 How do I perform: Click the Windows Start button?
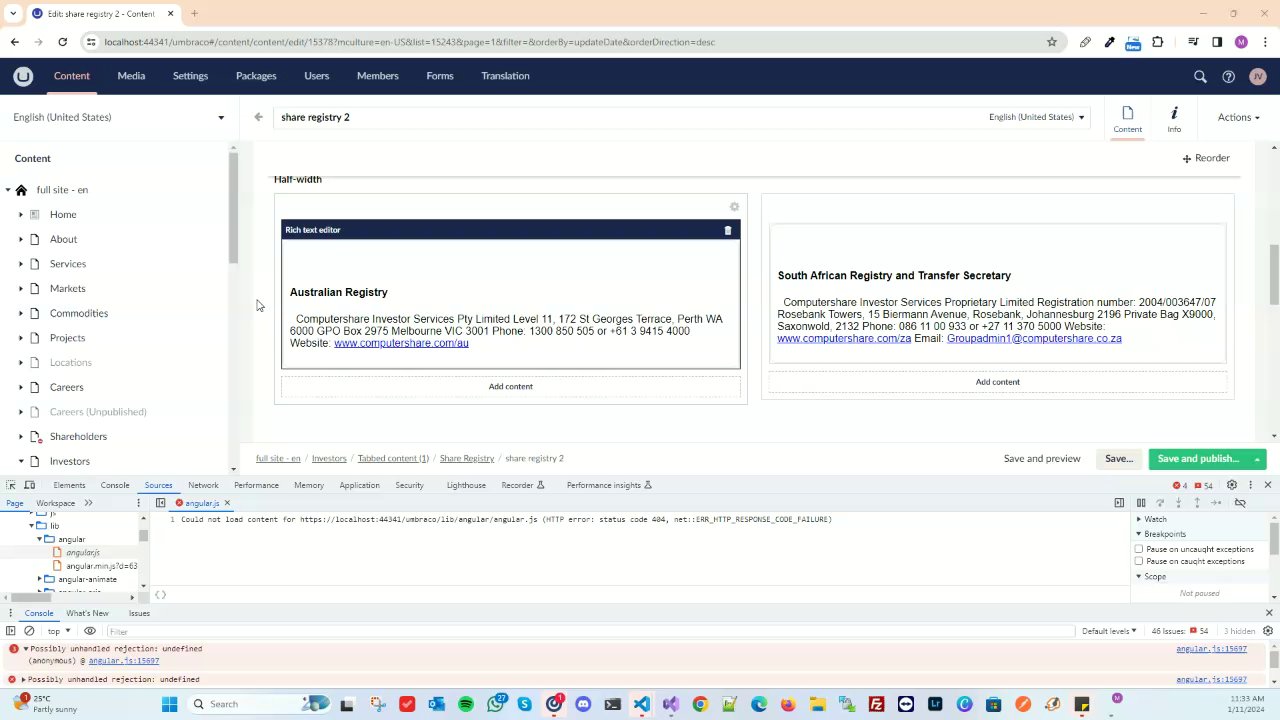pos(169,704)
